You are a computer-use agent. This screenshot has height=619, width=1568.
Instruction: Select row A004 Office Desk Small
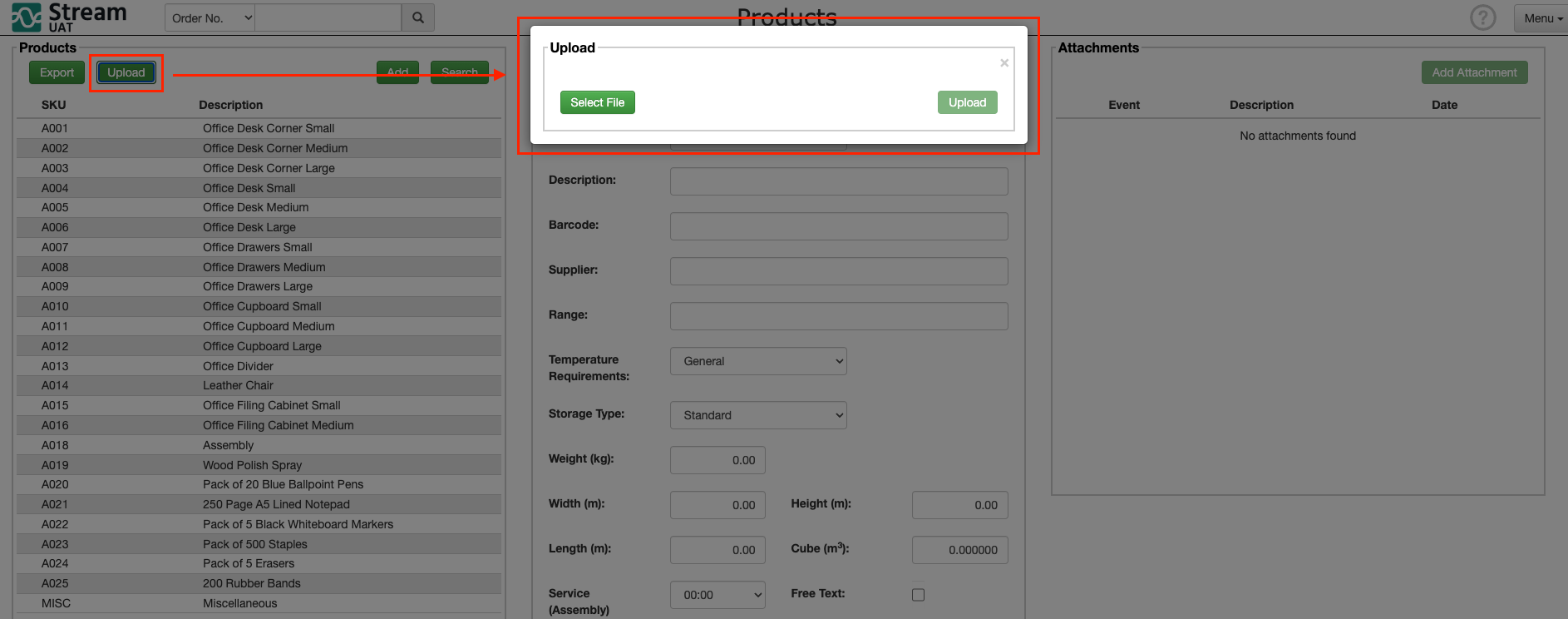[259, 188]
